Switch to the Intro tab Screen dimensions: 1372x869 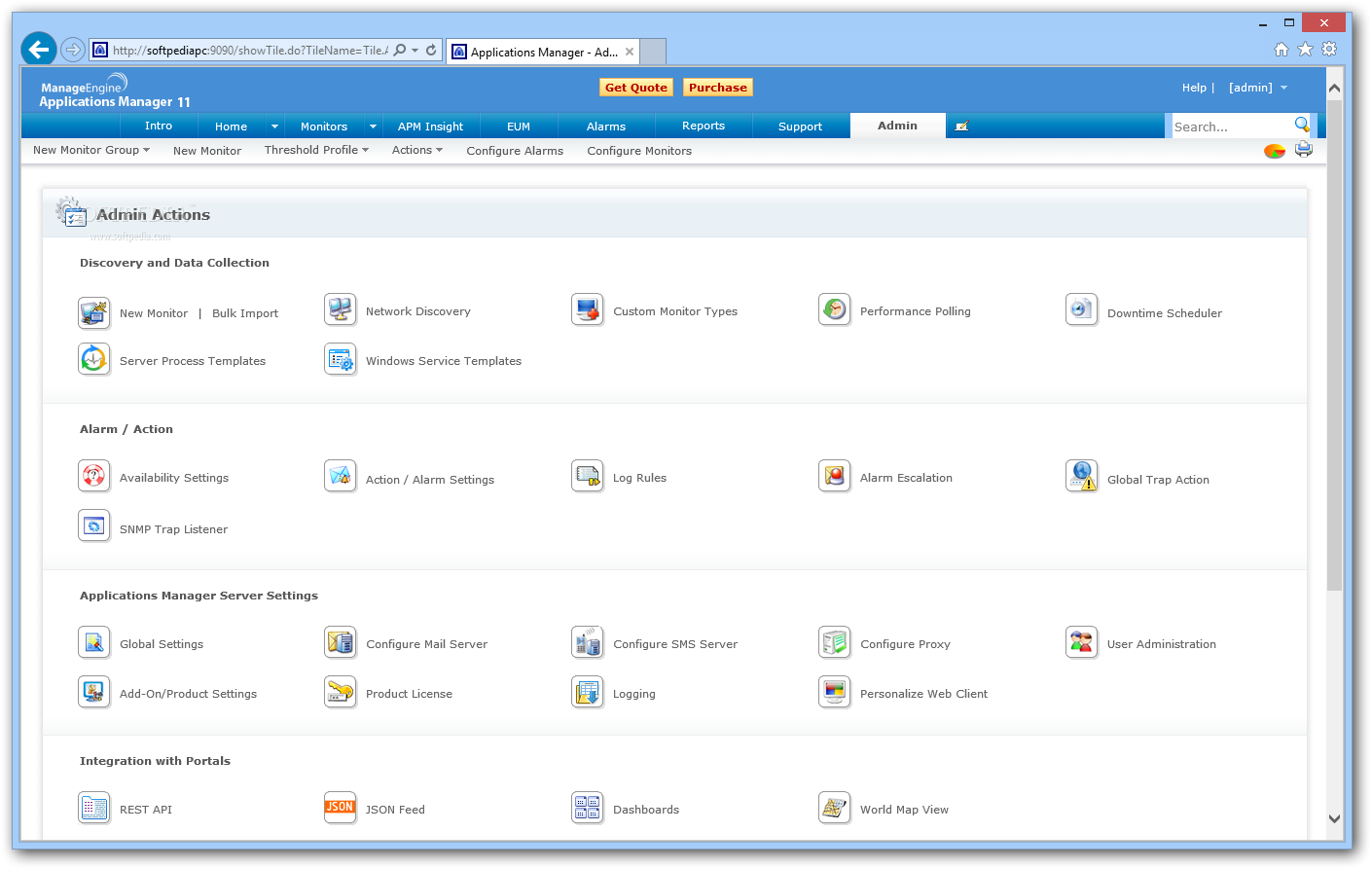(159, 126)
